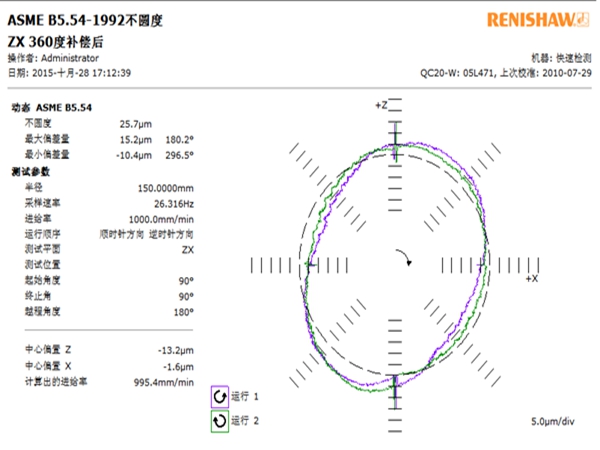Click the 进给率 value 1000.0mm/min
Screen dimensions: 600x450
(165, 217)
